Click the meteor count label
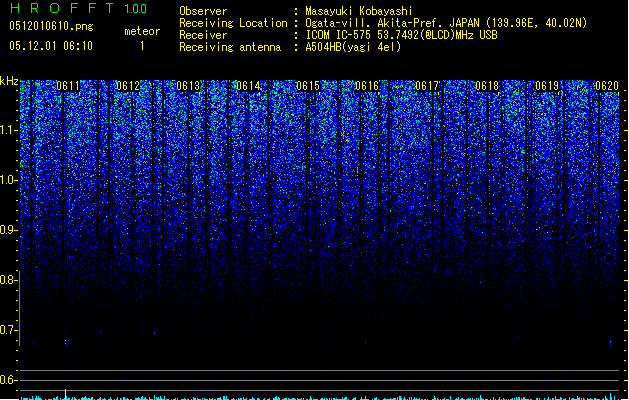This screenshot has height=400, width=629. pos(142,31)
